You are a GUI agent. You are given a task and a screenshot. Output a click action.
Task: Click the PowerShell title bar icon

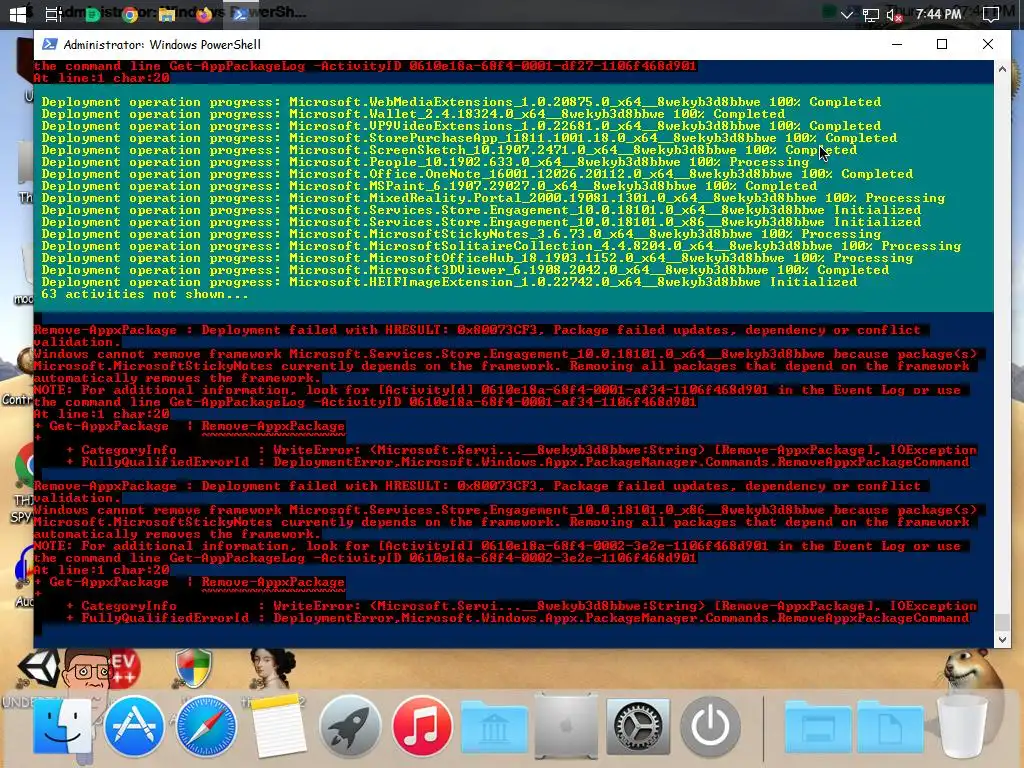tap(50, 44)
